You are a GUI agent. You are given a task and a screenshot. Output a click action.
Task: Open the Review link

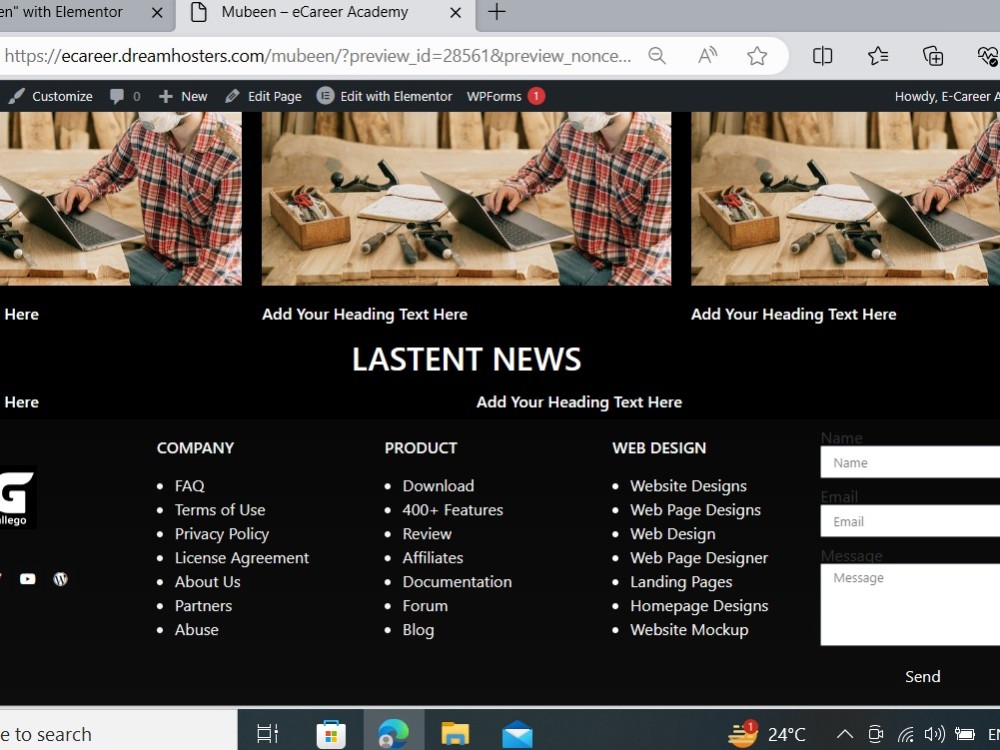[x=427, y=534]
